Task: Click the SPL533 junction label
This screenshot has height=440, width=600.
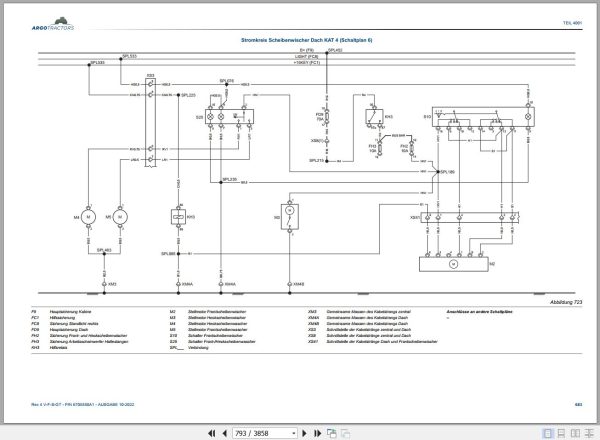Action: 129,56
